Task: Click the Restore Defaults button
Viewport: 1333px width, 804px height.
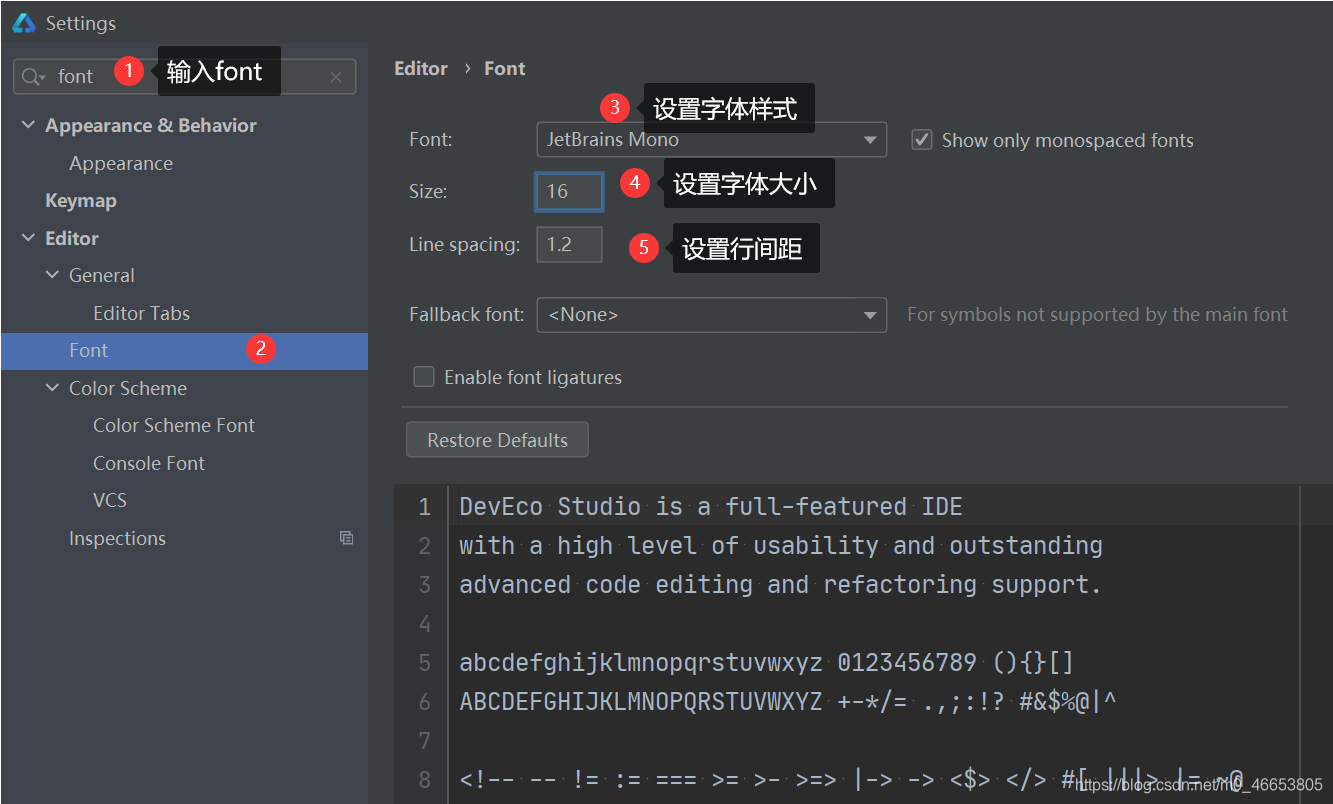Action: (x=497, y=440)
